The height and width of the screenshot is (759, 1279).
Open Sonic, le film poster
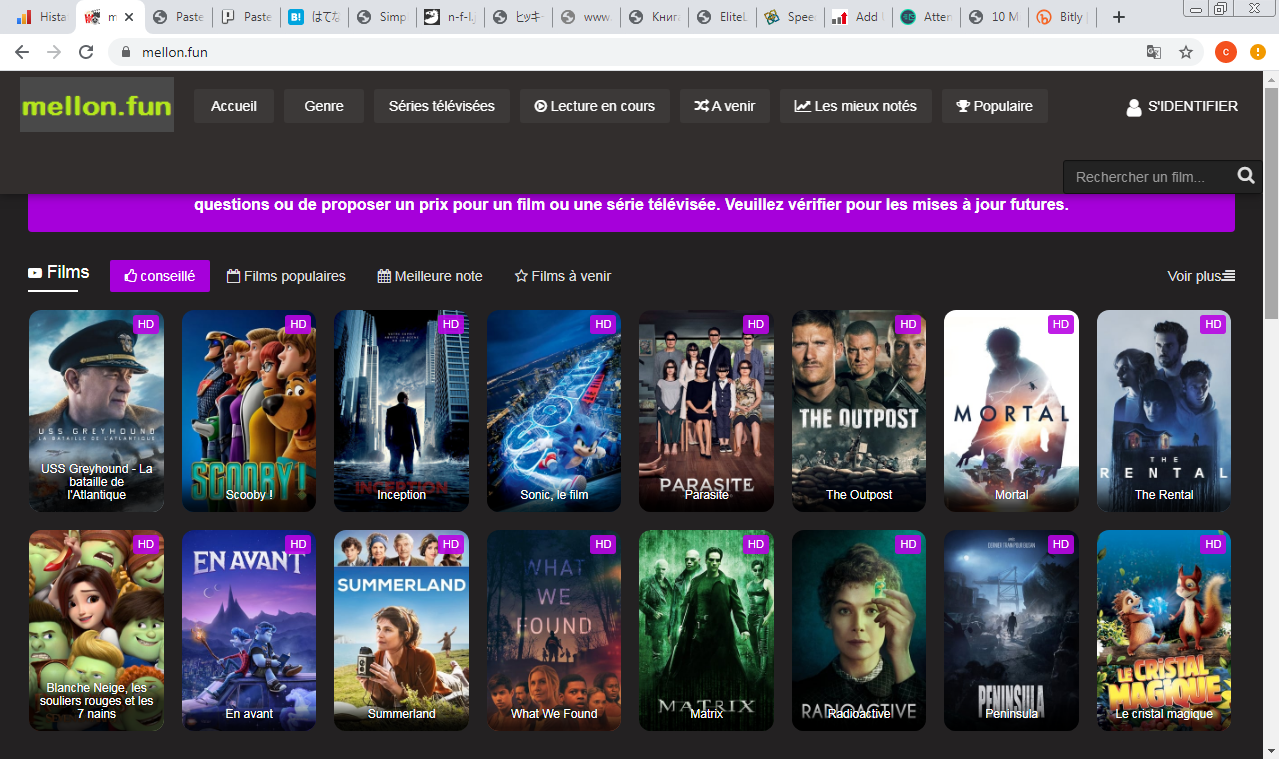(554, 411)
